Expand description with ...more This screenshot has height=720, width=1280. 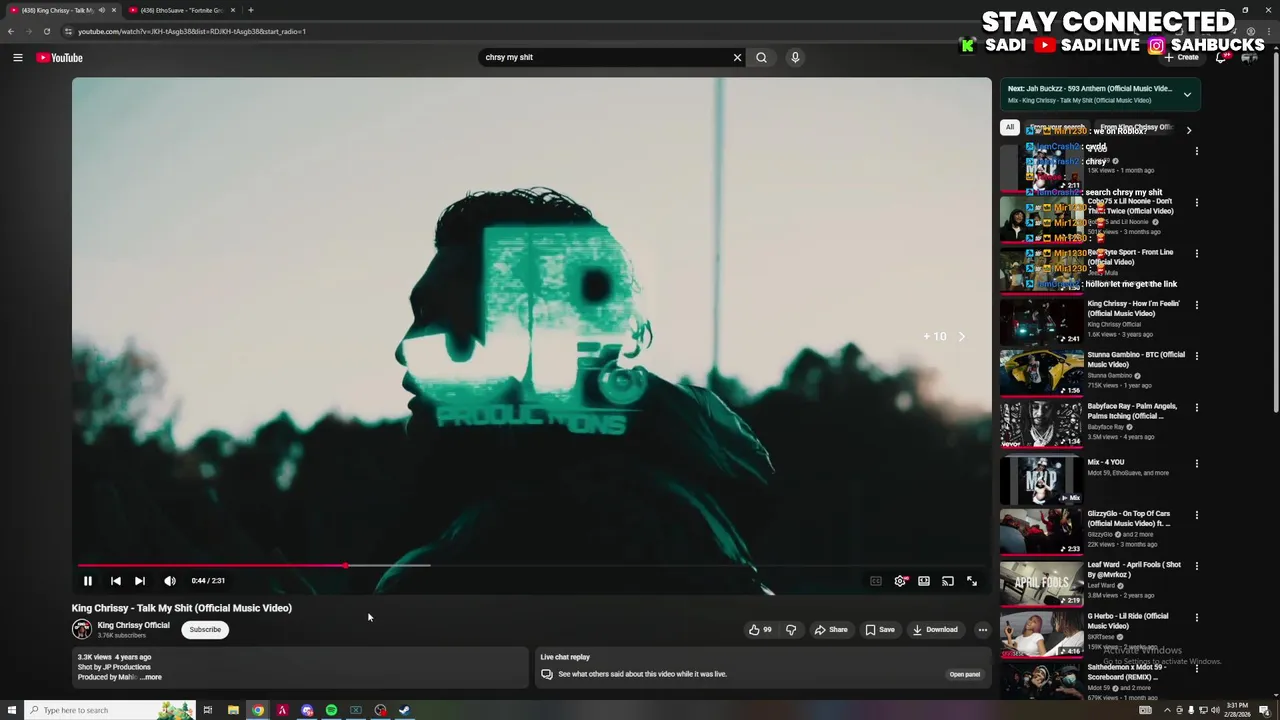click(x=150, y=678)
